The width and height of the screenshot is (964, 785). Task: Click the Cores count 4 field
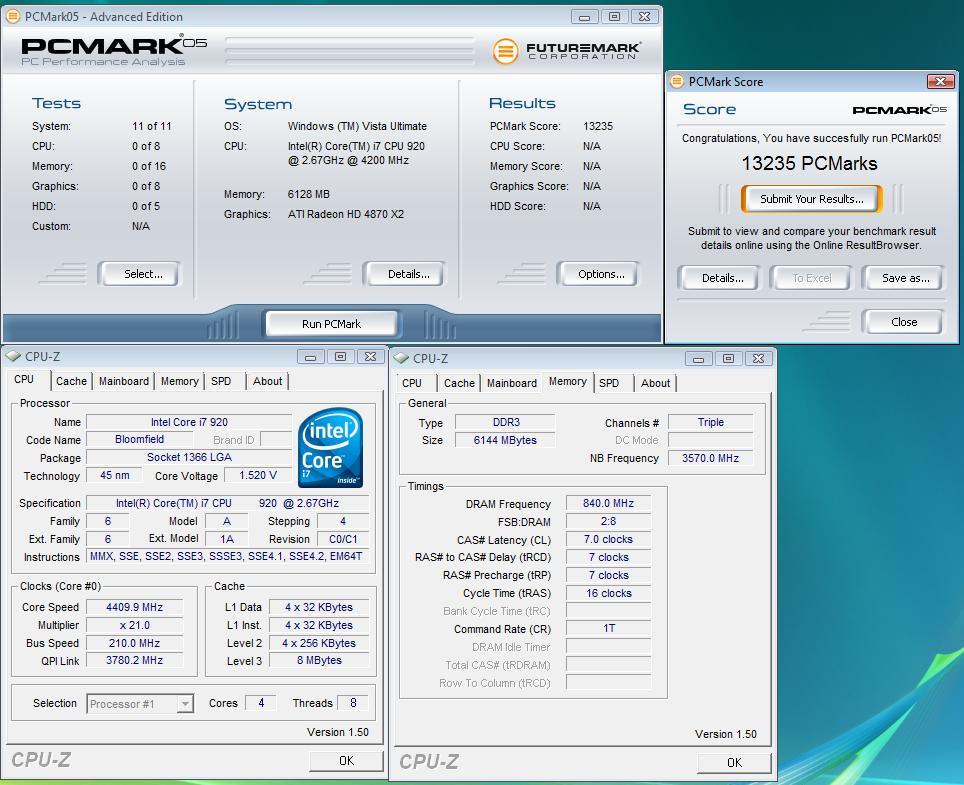click(x=261, y=703)
